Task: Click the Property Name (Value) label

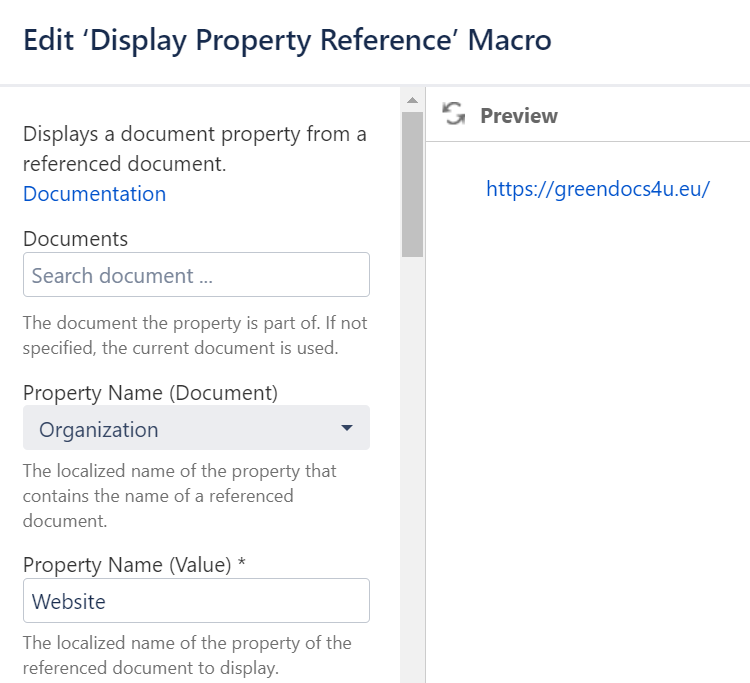Action: [134, 565]
